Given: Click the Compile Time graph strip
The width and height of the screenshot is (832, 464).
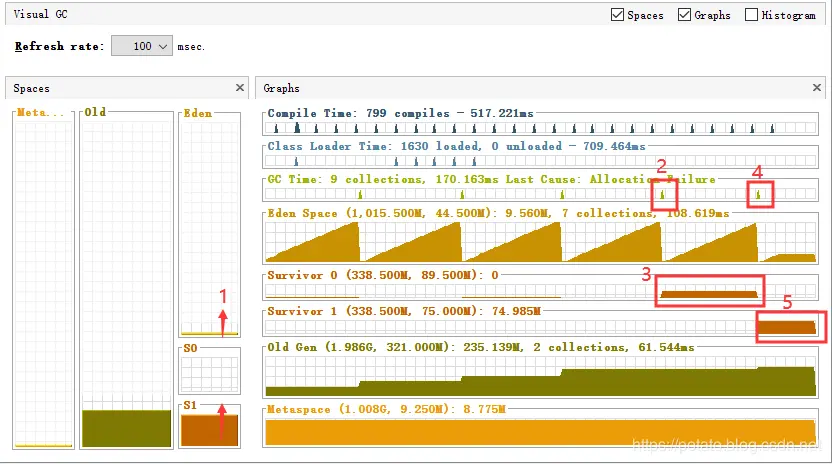Looking at the screenshot, I should (x=540, y=128).
